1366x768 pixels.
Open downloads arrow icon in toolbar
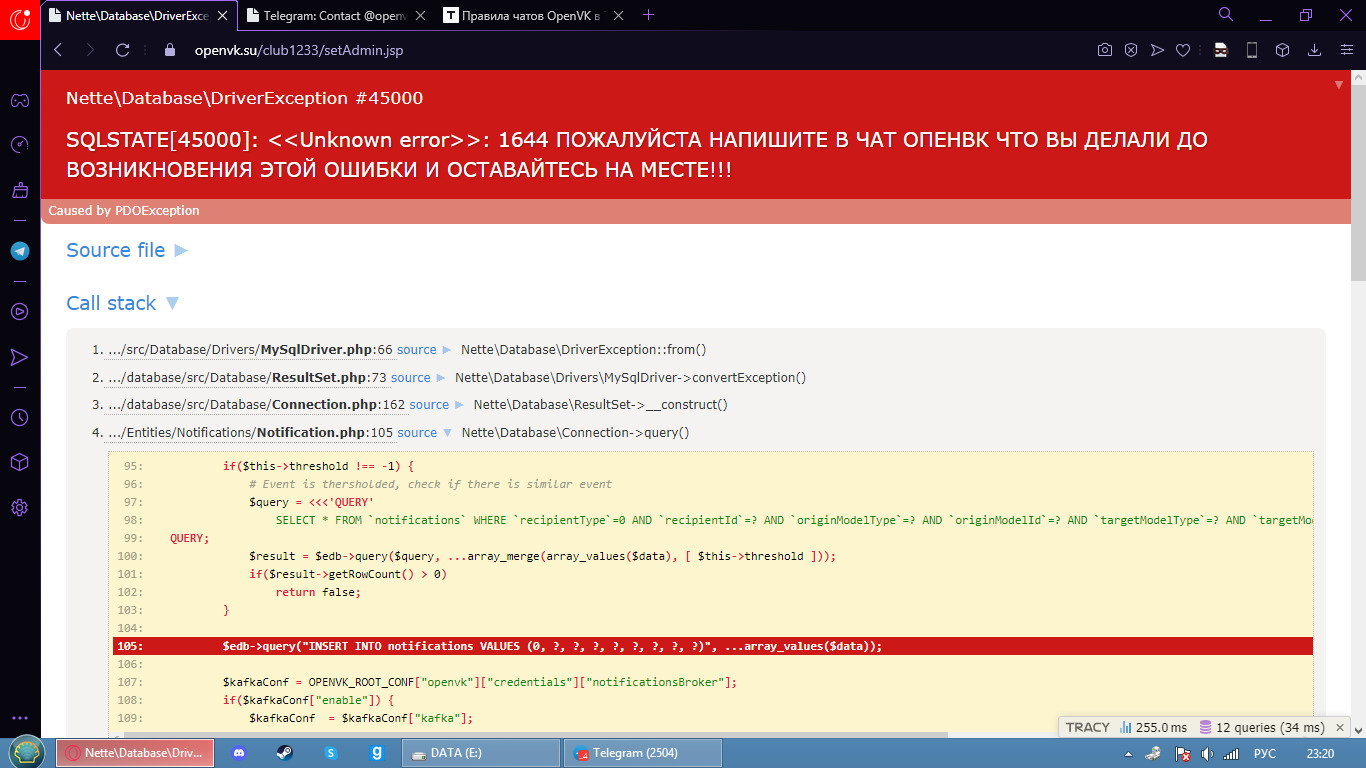[1315, 50]
